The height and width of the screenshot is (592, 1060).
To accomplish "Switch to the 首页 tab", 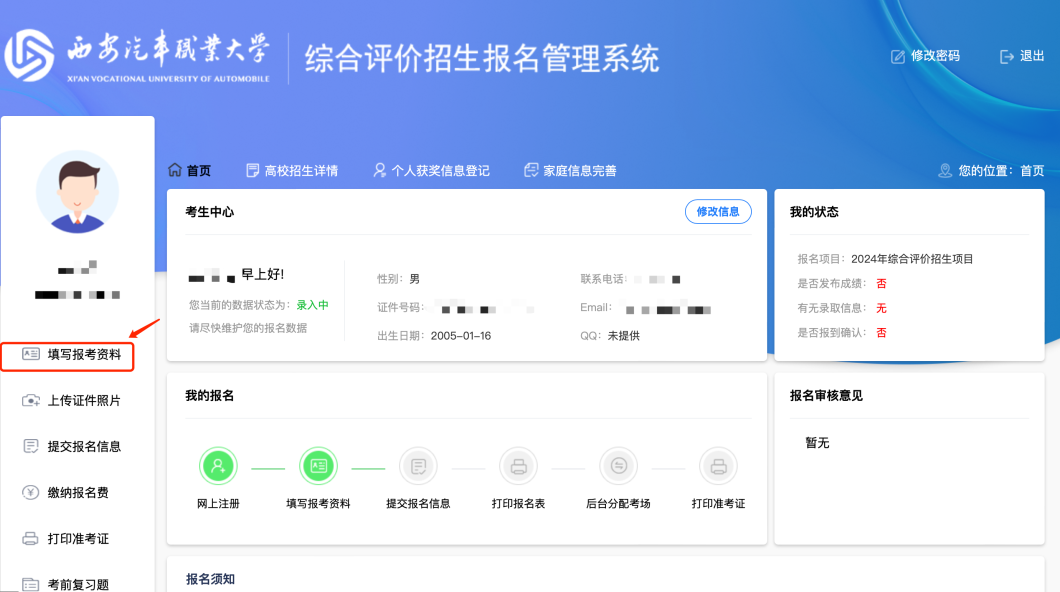I will (x=190, y=169).
